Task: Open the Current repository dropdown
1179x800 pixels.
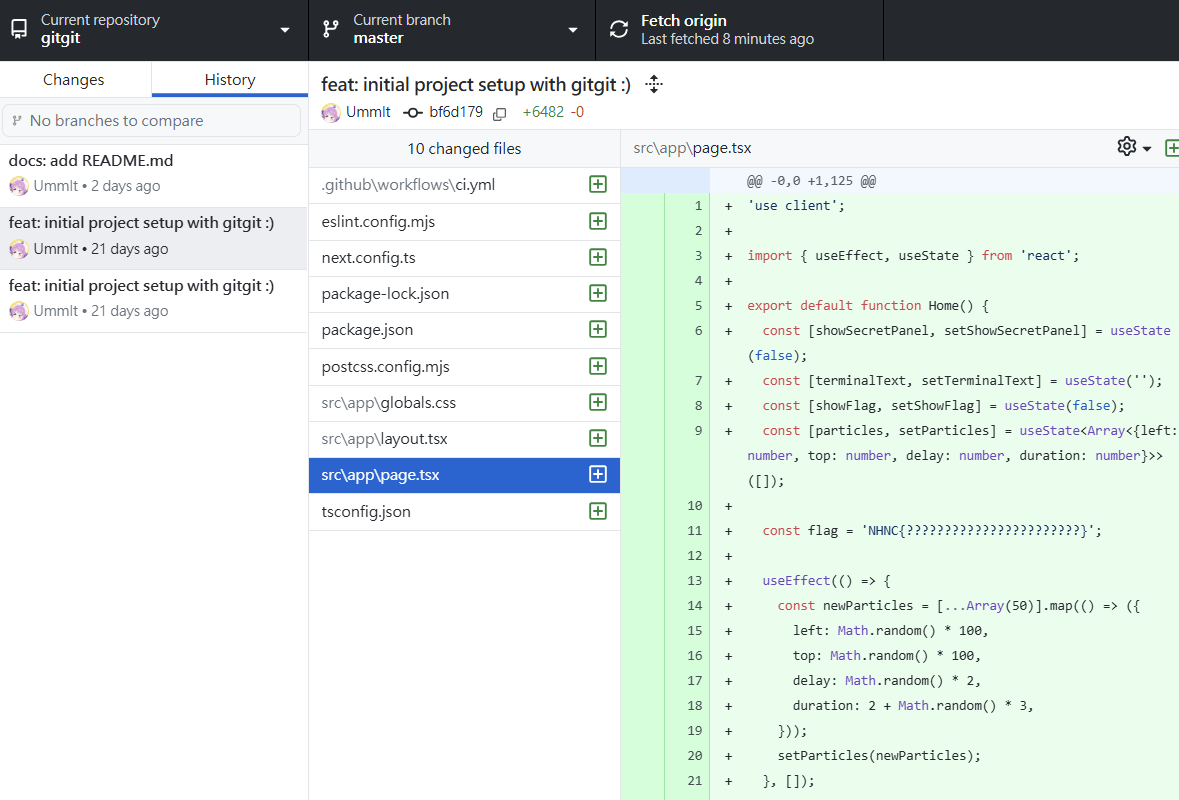Action: click(x=154, y=30)
